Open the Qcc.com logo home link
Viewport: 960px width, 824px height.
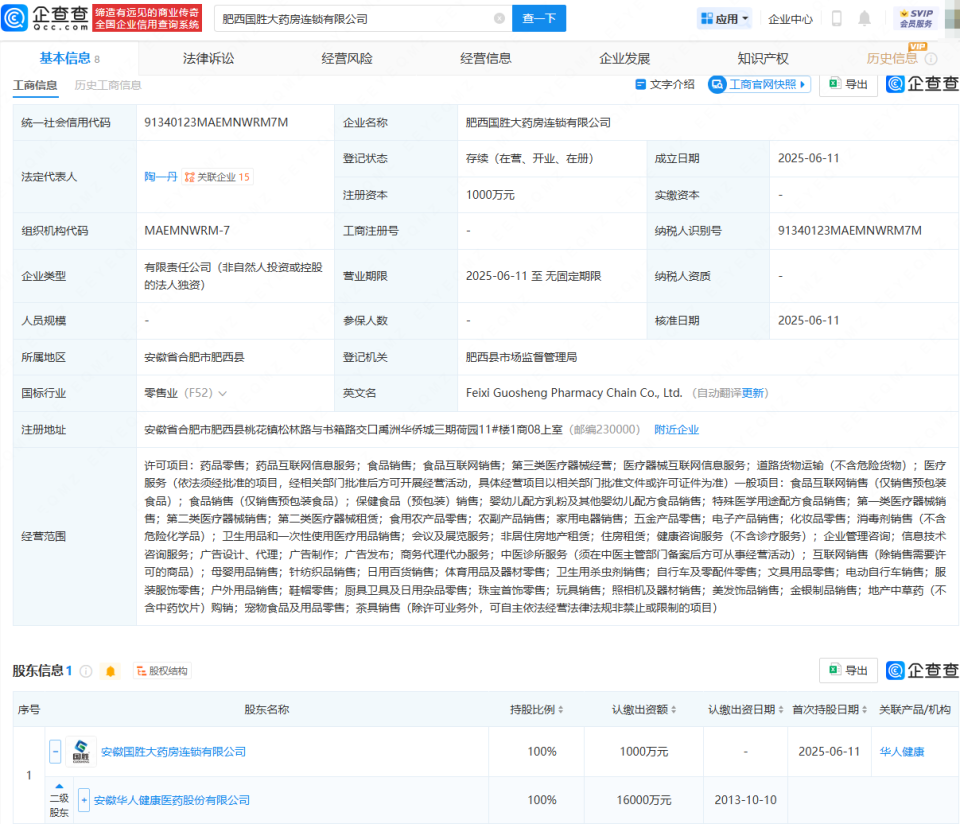coord(45,18)
